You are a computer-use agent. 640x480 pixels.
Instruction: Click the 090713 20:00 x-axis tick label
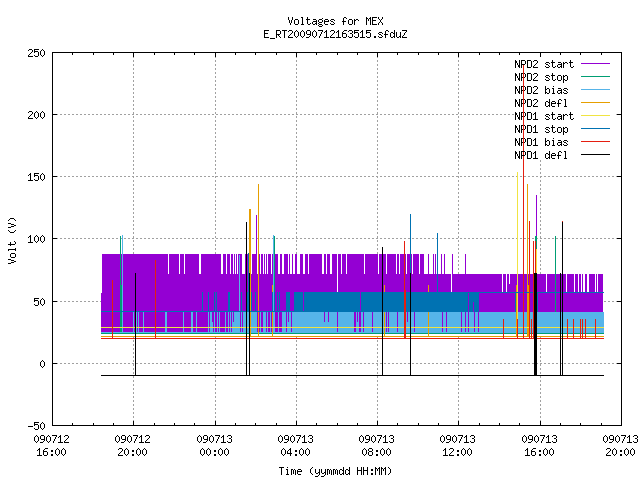[620, 445]
